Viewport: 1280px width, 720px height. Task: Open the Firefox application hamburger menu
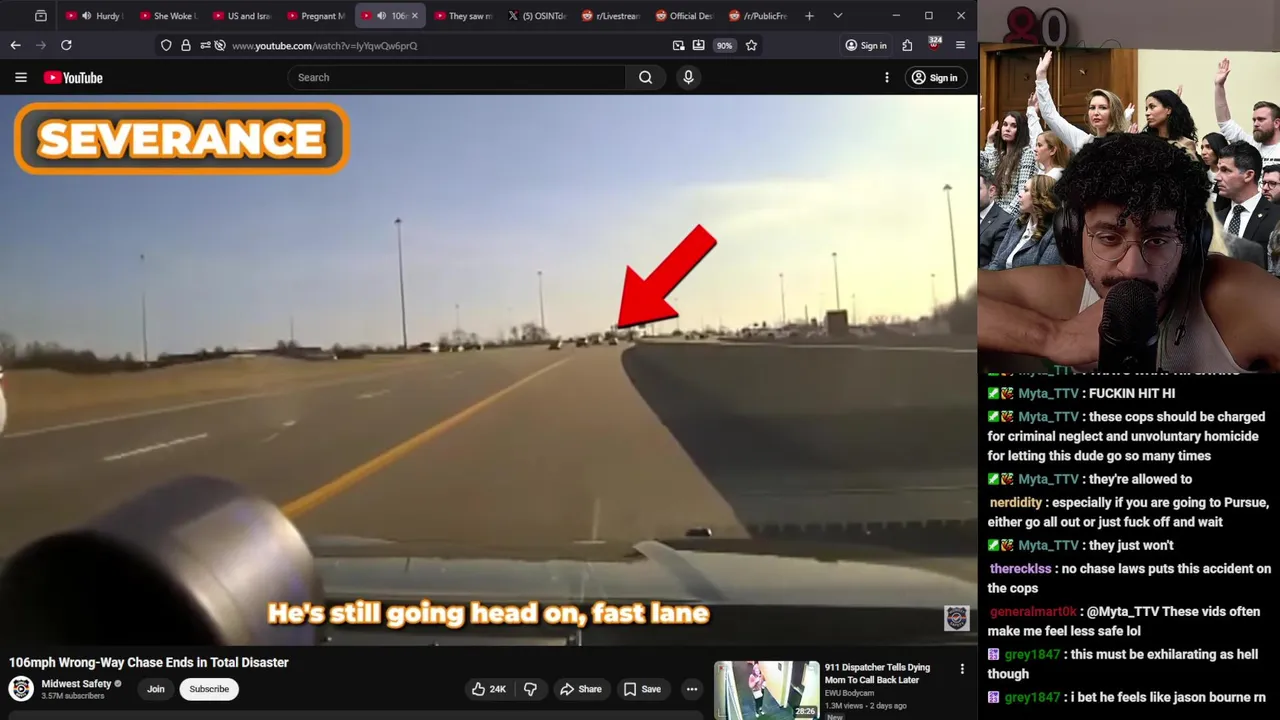pos(960,45)
